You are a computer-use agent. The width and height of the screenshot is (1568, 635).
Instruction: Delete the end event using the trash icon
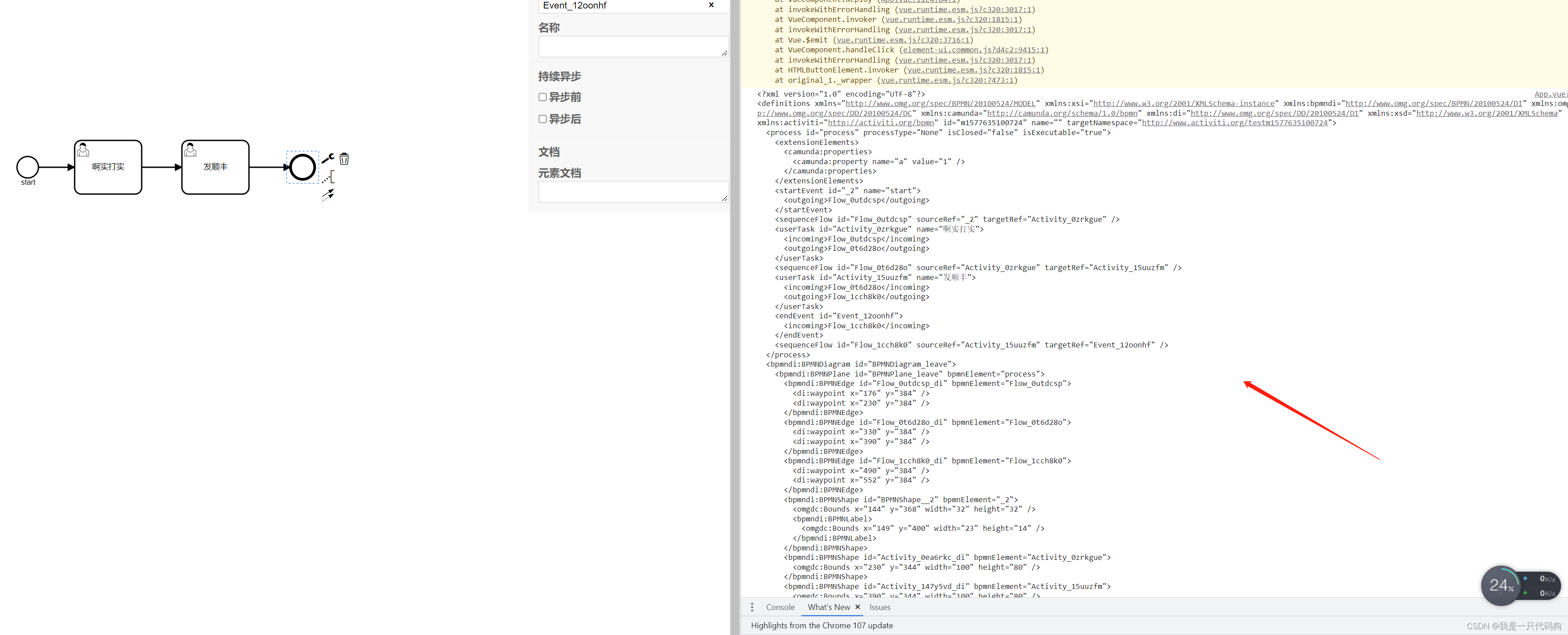(x=344, y=159)
